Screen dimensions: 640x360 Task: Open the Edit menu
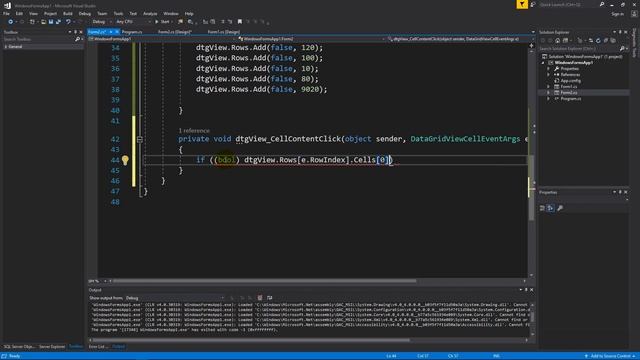point(19,13)
